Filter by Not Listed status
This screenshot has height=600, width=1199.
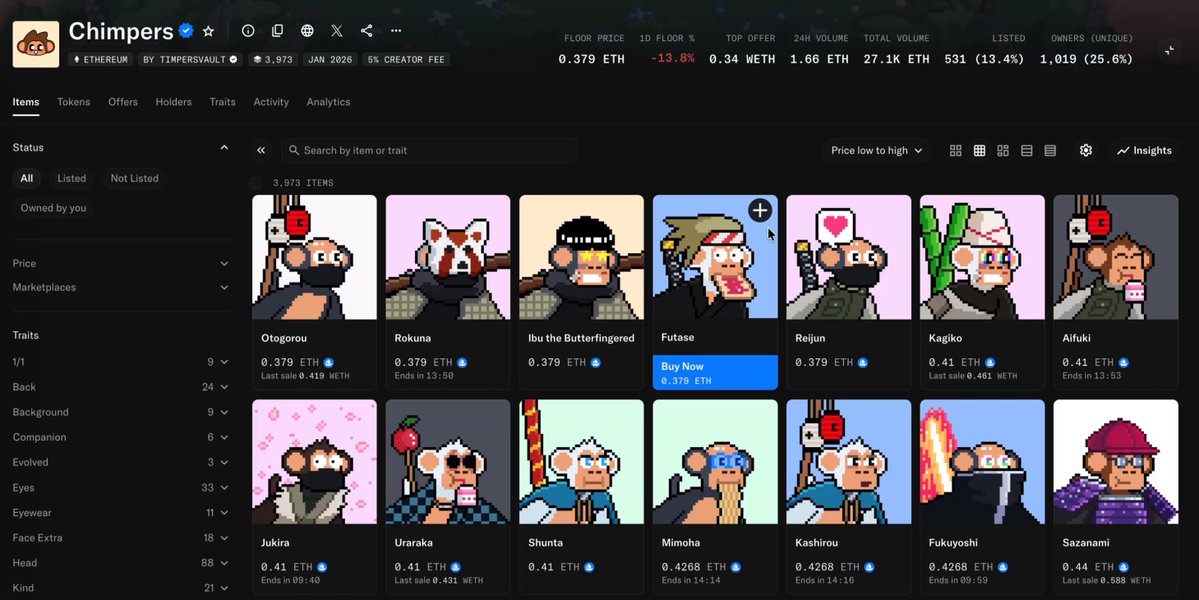135,178
